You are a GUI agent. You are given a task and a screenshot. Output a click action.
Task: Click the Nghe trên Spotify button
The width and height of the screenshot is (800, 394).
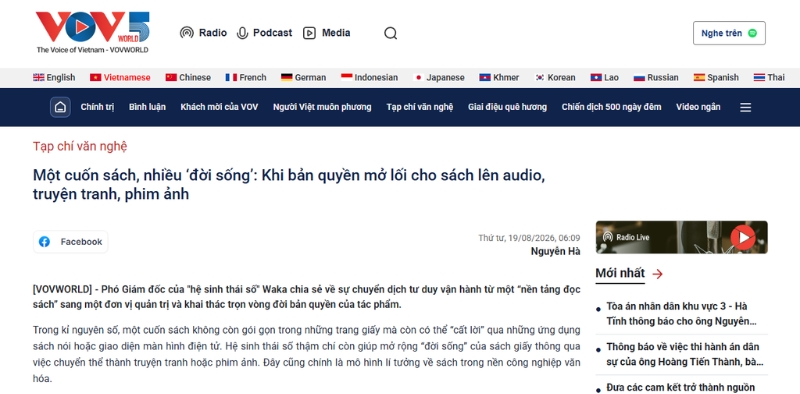pyautogui.click(x=729, y=33)
